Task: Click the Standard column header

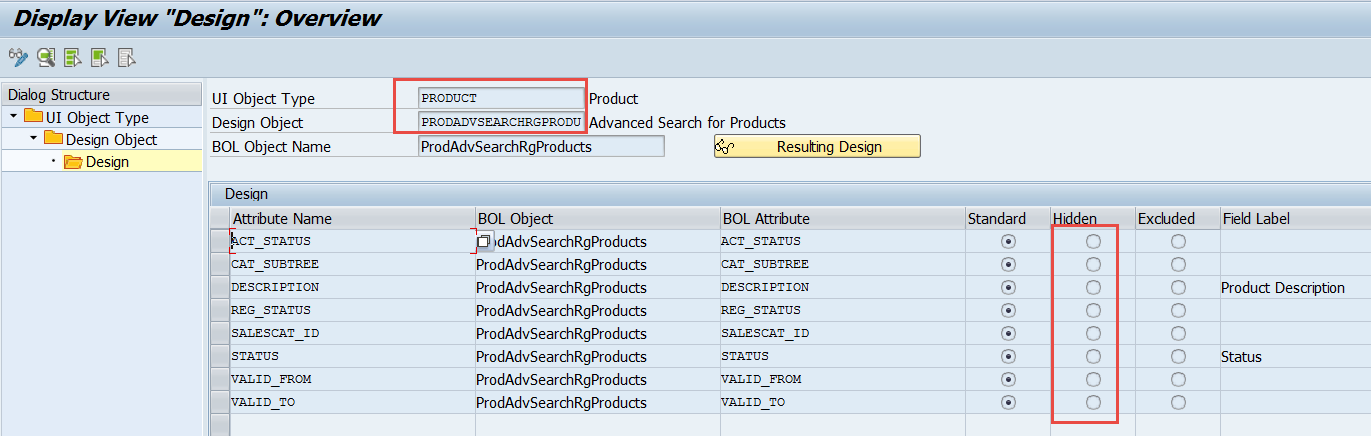Action: [x=1007, y=218]
